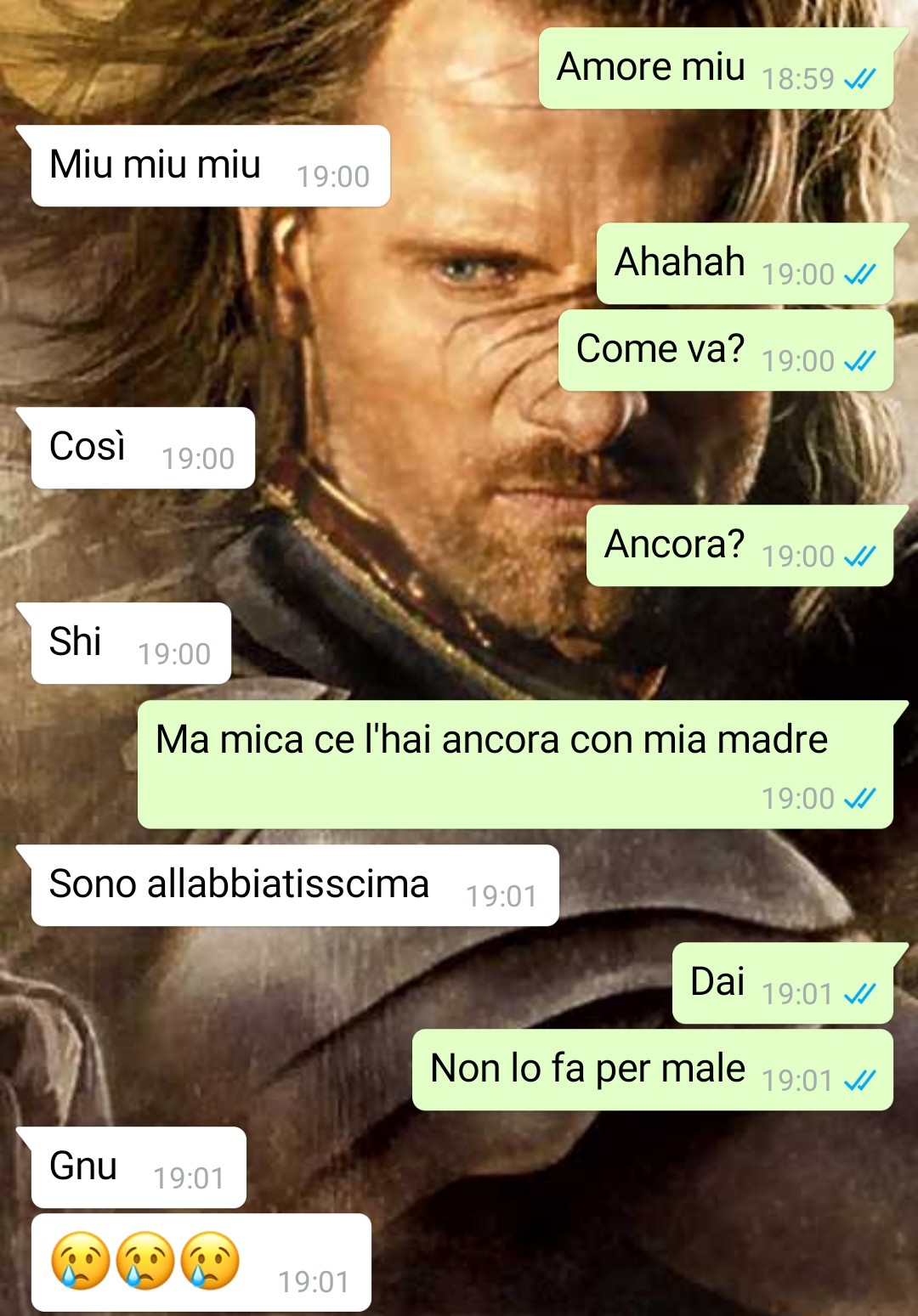Tap the 19:01 timestamp on the emoji message

click(x=314, y=1282)
